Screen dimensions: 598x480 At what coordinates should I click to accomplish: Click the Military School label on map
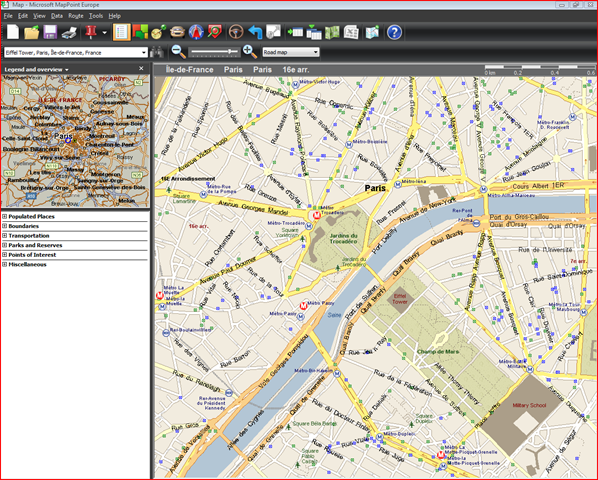tap(529, 405)
